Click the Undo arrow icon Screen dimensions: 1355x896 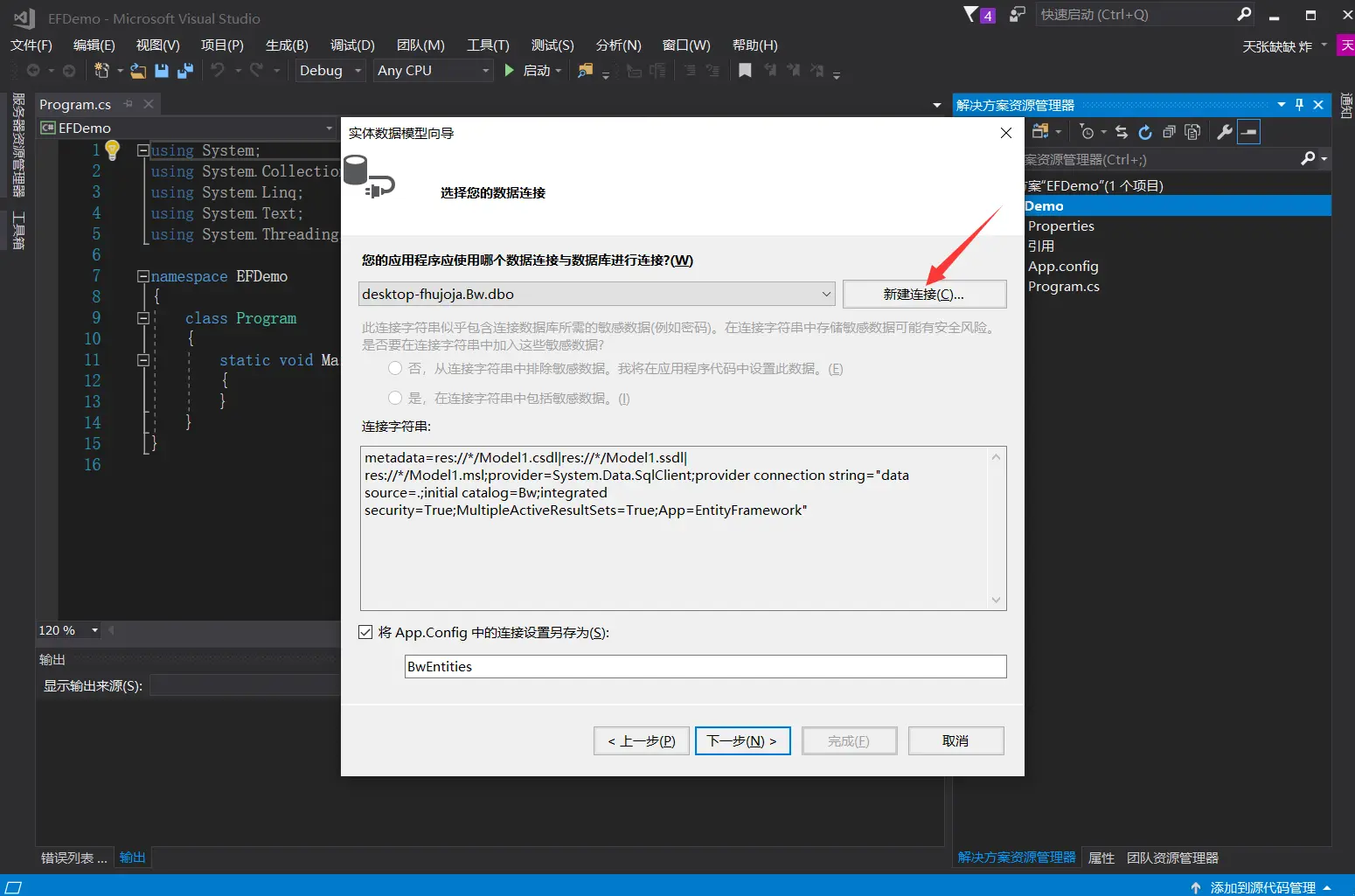(x=218, y=71)
